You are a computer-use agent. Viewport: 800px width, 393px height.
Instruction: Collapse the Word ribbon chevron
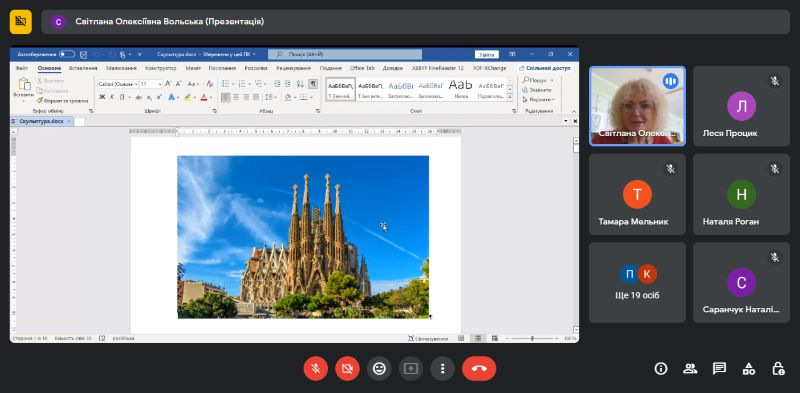pos(573,111)
